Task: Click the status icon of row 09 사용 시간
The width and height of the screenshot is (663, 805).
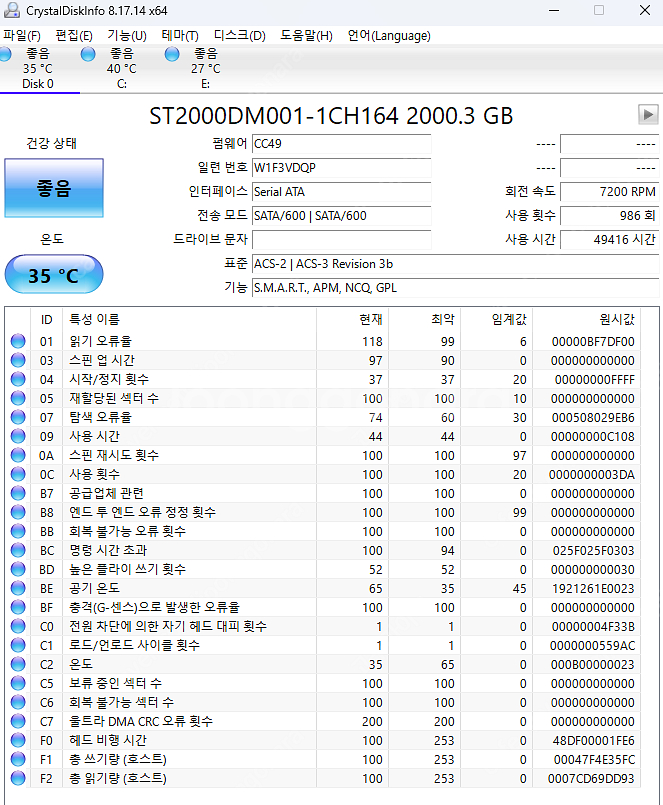Action: 18,436
